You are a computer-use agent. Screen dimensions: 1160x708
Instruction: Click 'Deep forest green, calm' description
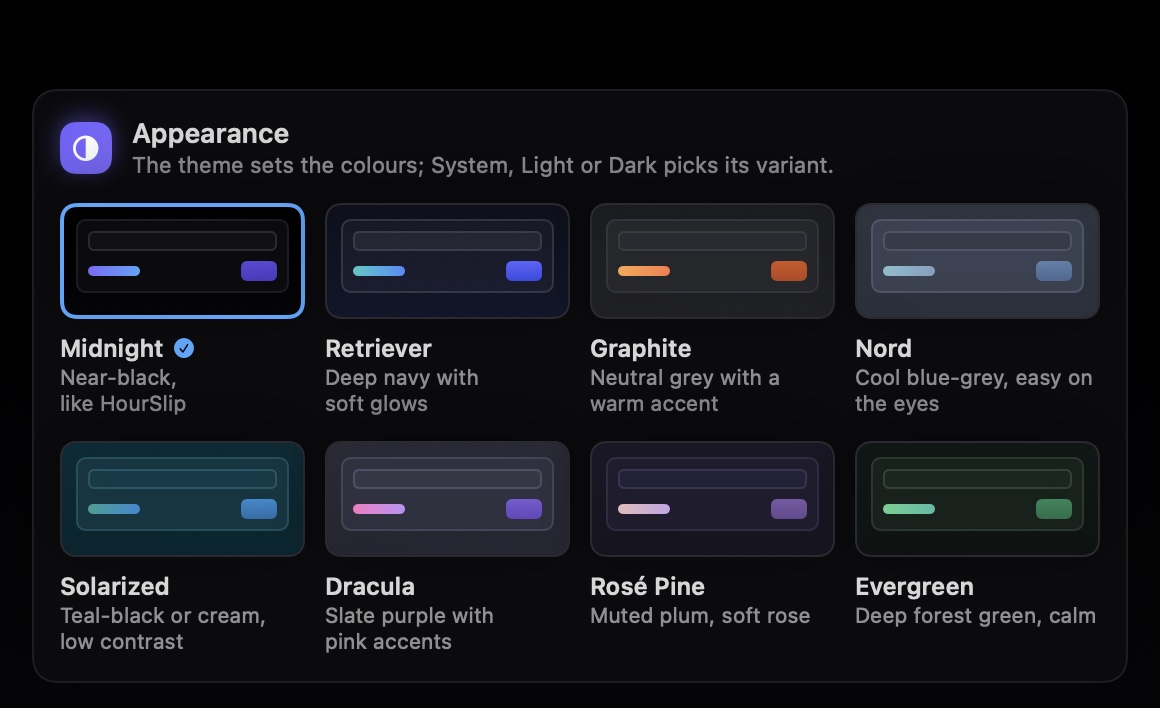click(975, 616)
